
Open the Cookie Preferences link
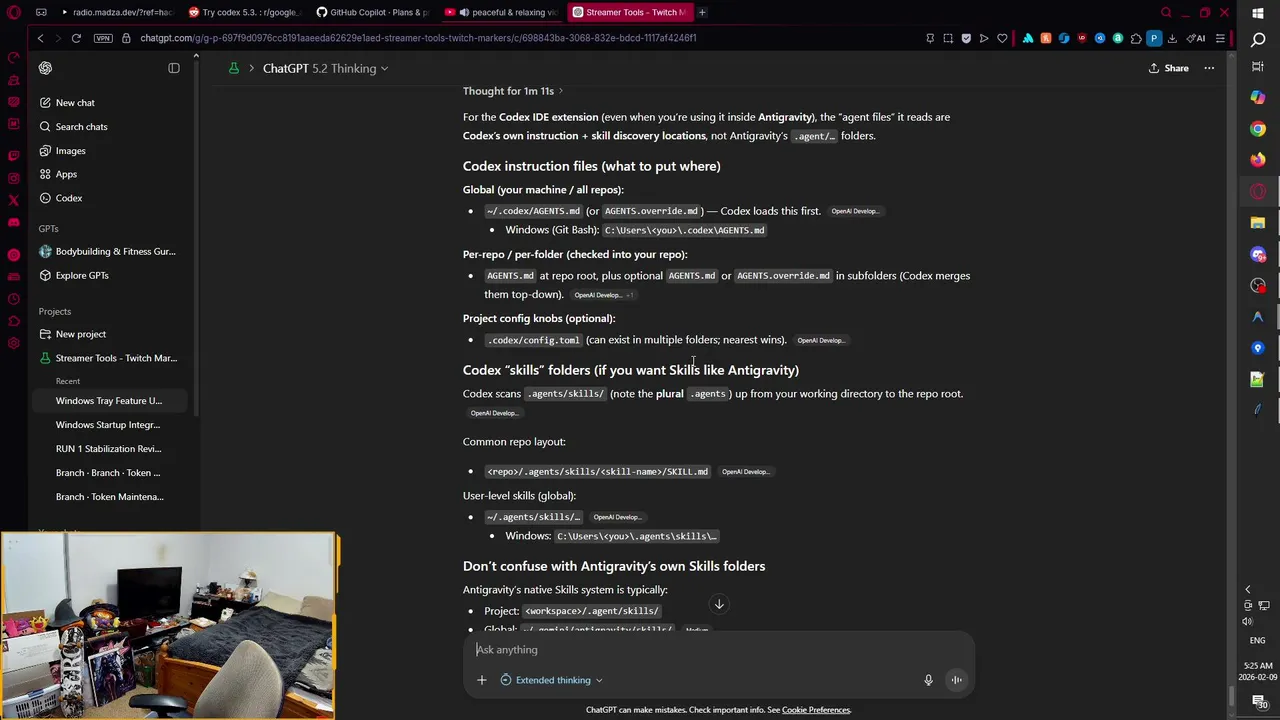[x=816, y=710]
